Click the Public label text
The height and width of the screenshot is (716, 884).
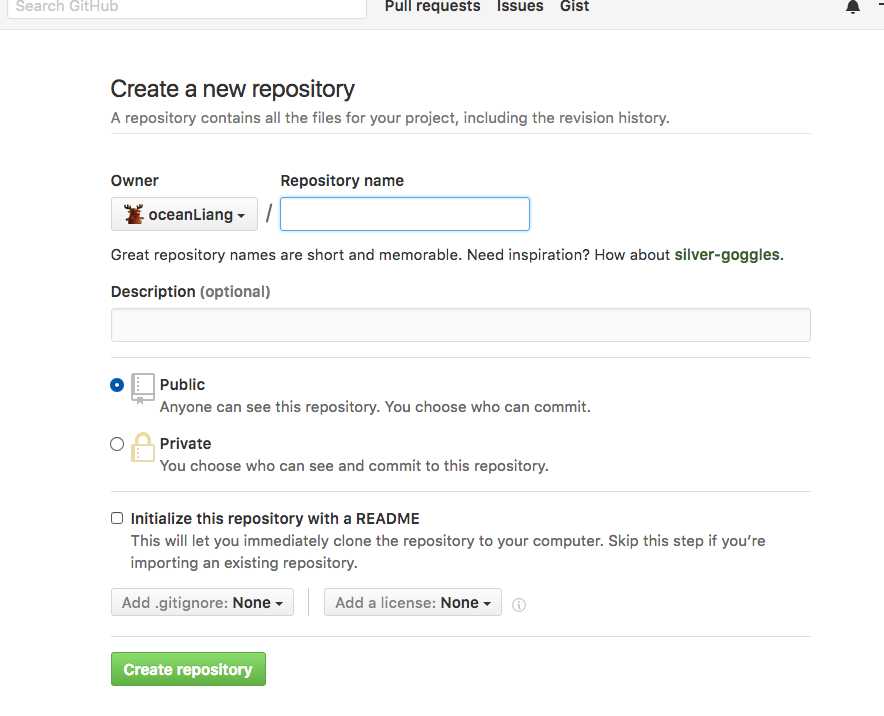(x=182, y=384)
